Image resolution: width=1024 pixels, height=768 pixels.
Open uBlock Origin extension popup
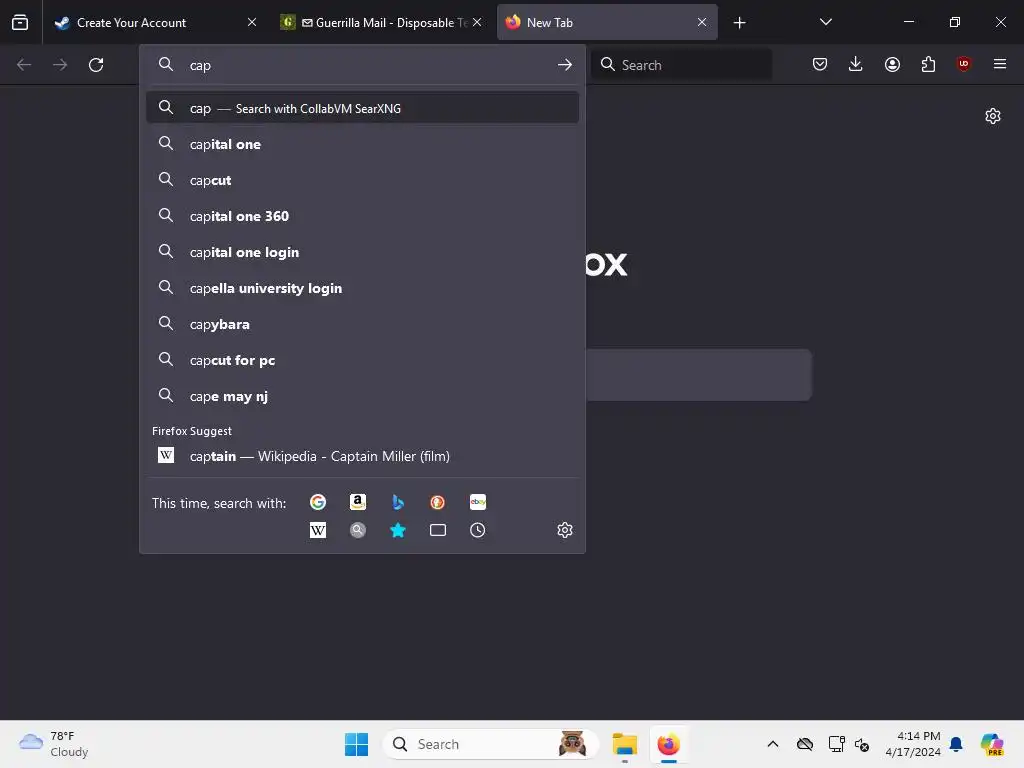(x=964, y=64)
